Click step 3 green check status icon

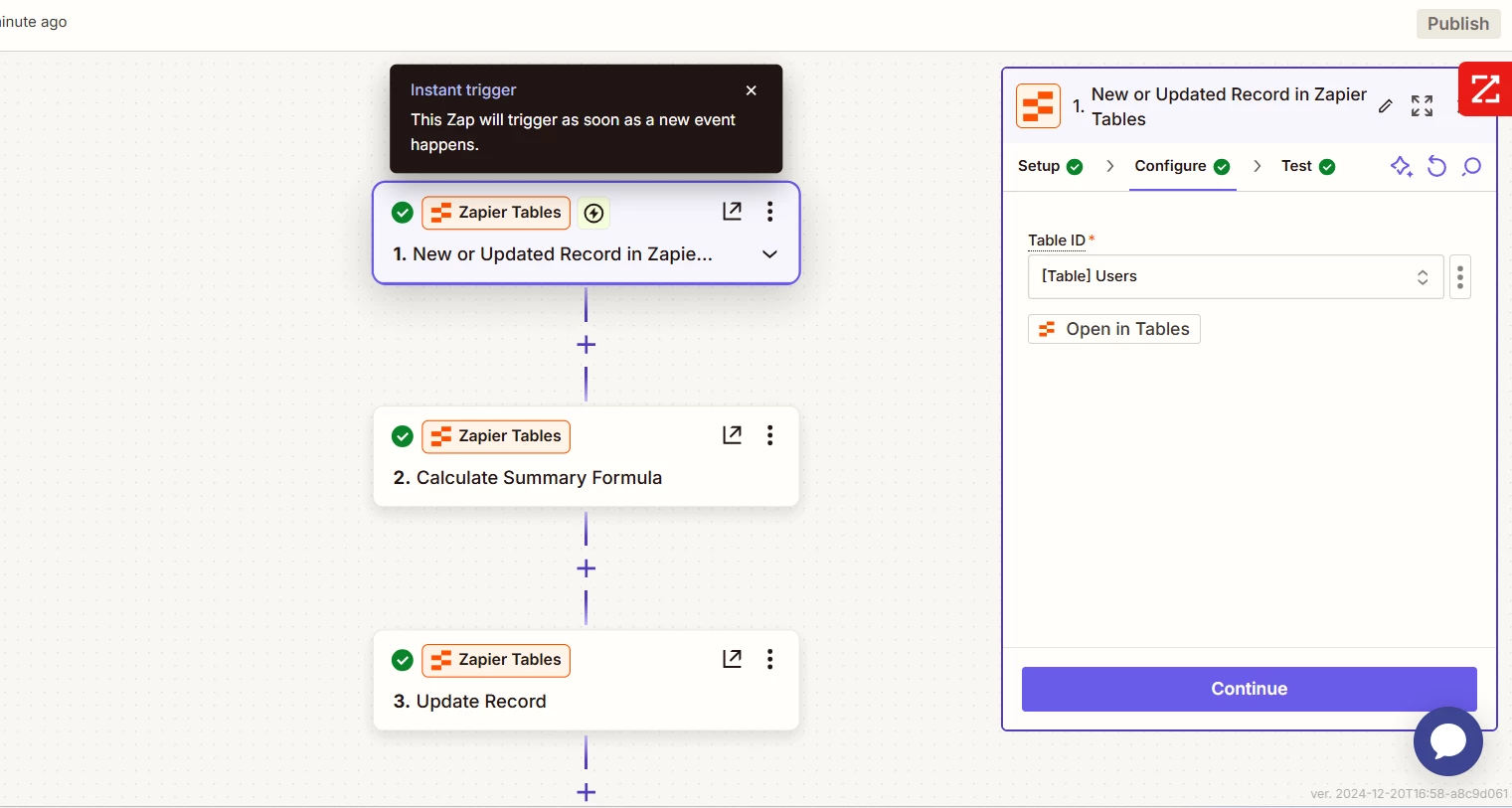(x=403, y=660)
